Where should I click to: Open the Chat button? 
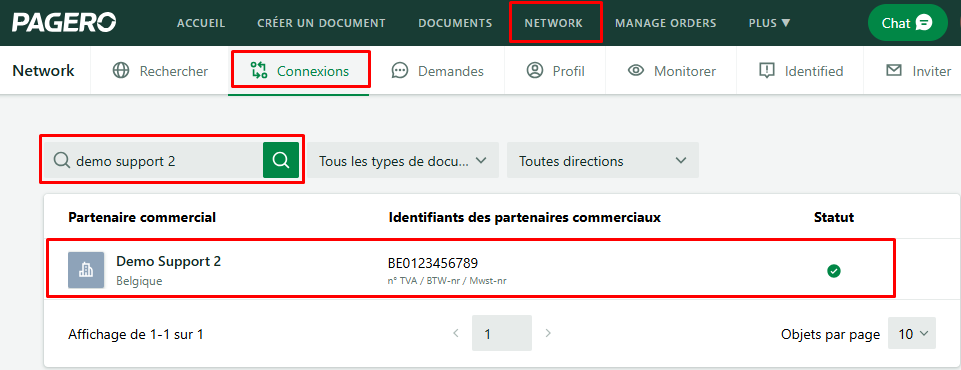908,23
